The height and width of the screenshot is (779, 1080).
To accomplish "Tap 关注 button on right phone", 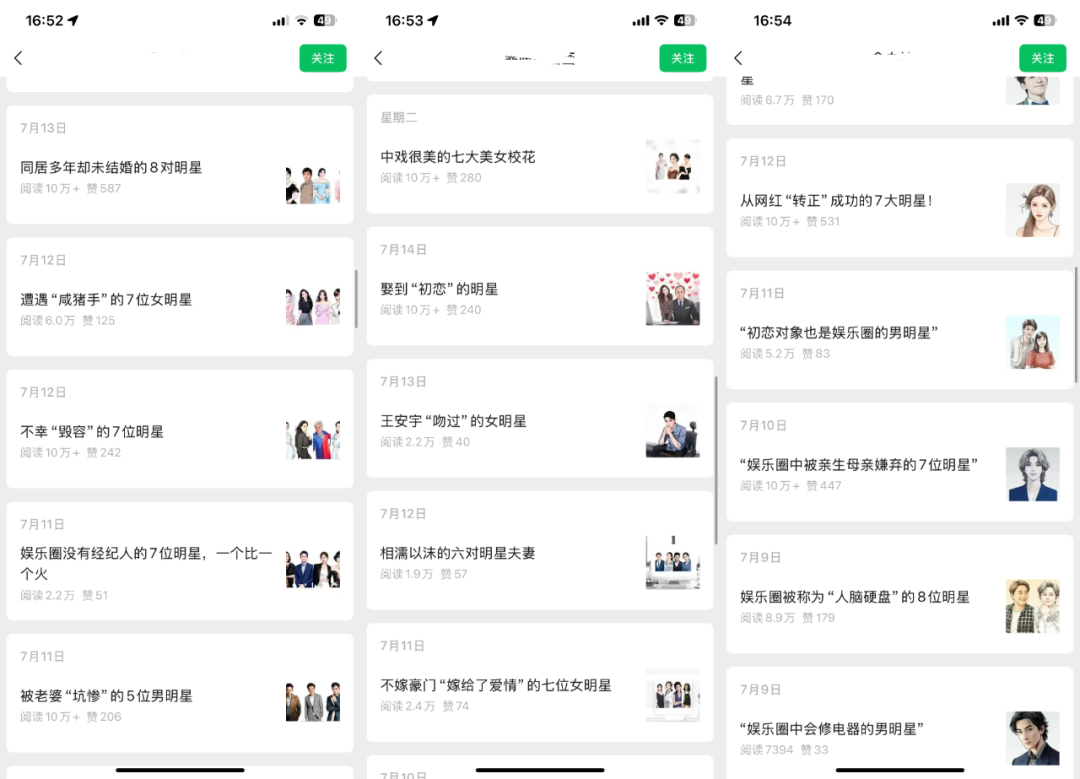I will click(1042, 59).
